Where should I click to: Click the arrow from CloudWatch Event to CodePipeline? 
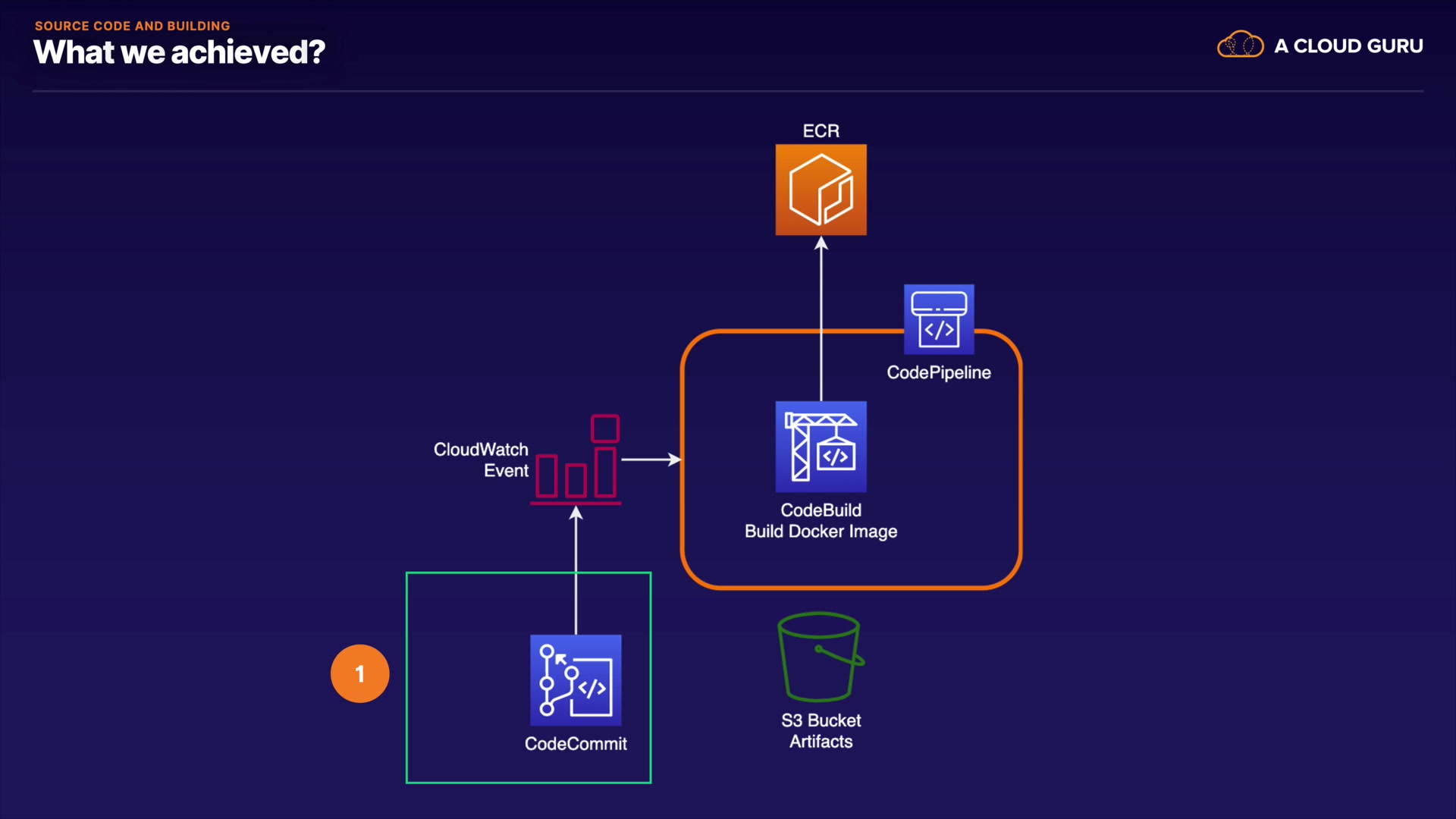[x=650, y=460]
